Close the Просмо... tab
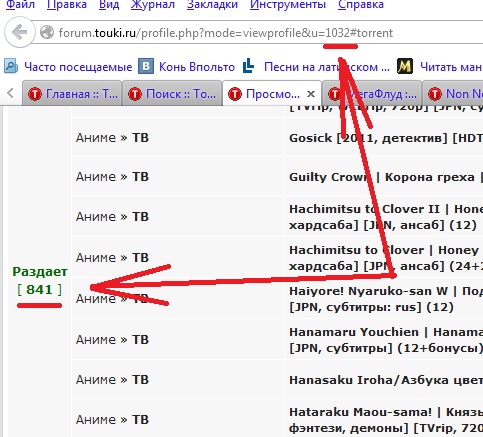 311,94
